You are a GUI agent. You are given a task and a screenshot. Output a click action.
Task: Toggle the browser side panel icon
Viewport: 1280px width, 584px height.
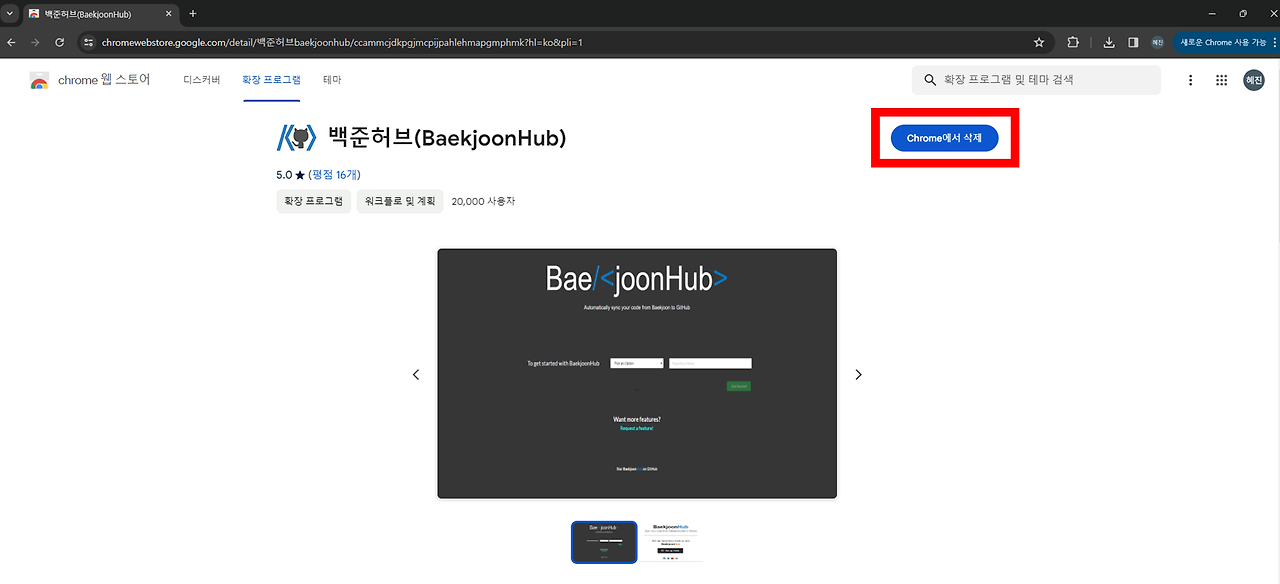[x=1133, y=43]
